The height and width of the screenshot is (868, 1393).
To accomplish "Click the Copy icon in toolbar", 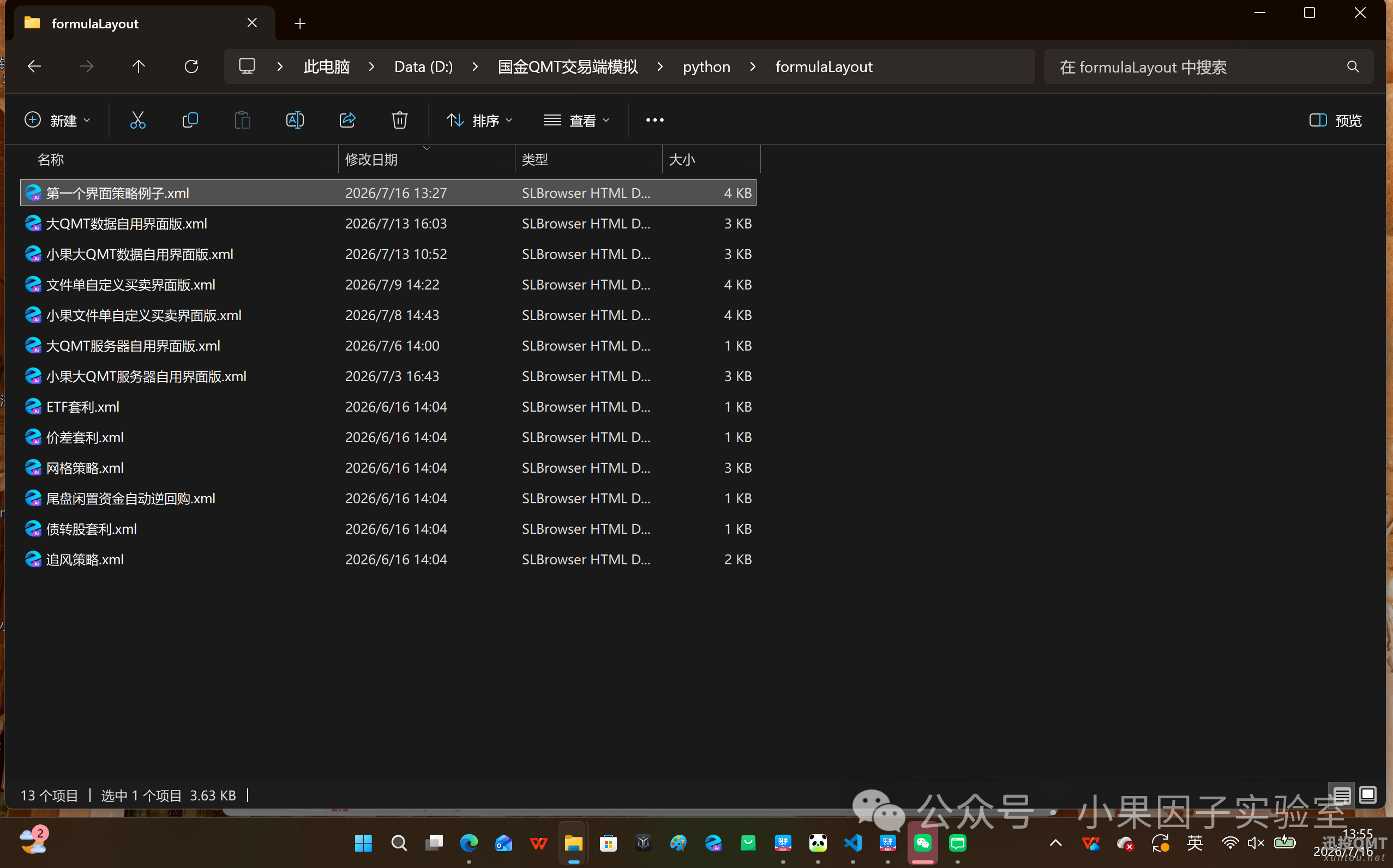I will 190,120.
